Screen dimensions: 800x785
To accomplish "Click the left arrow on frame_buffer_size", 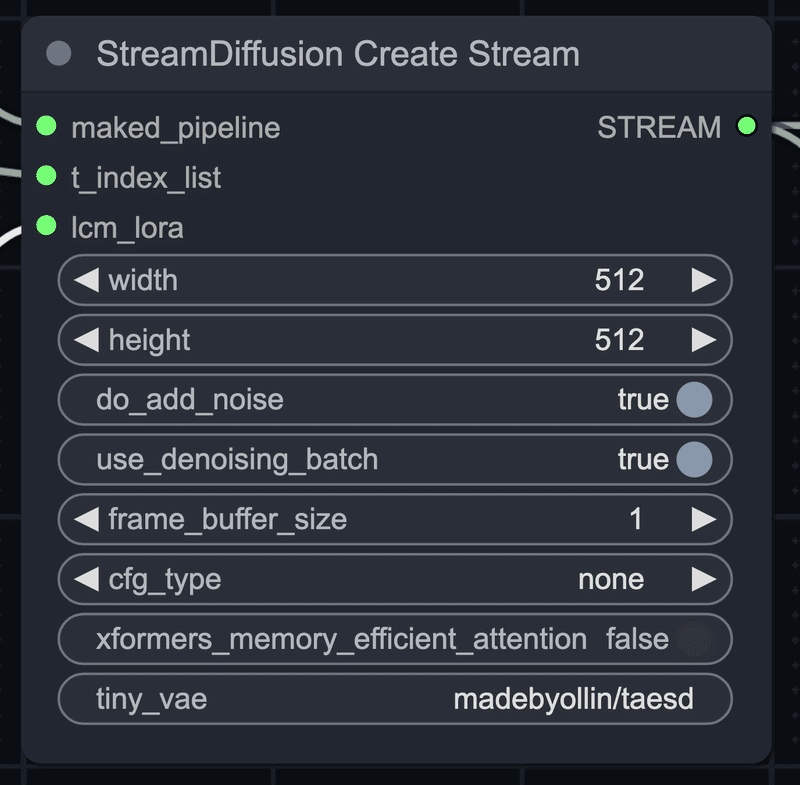I will coord(85,519).
